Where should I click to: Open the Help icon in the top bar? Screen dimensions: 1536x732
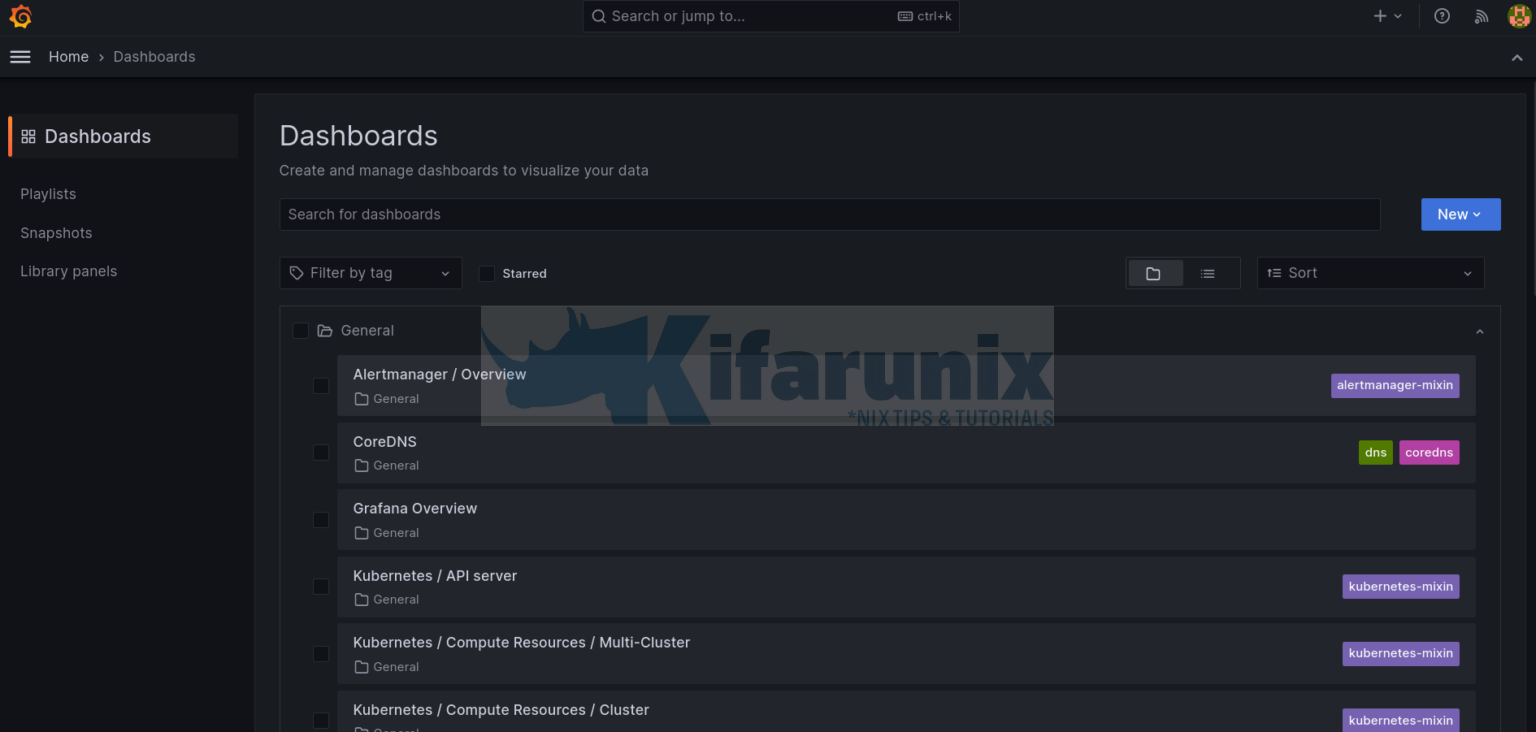coord(1441,16)
